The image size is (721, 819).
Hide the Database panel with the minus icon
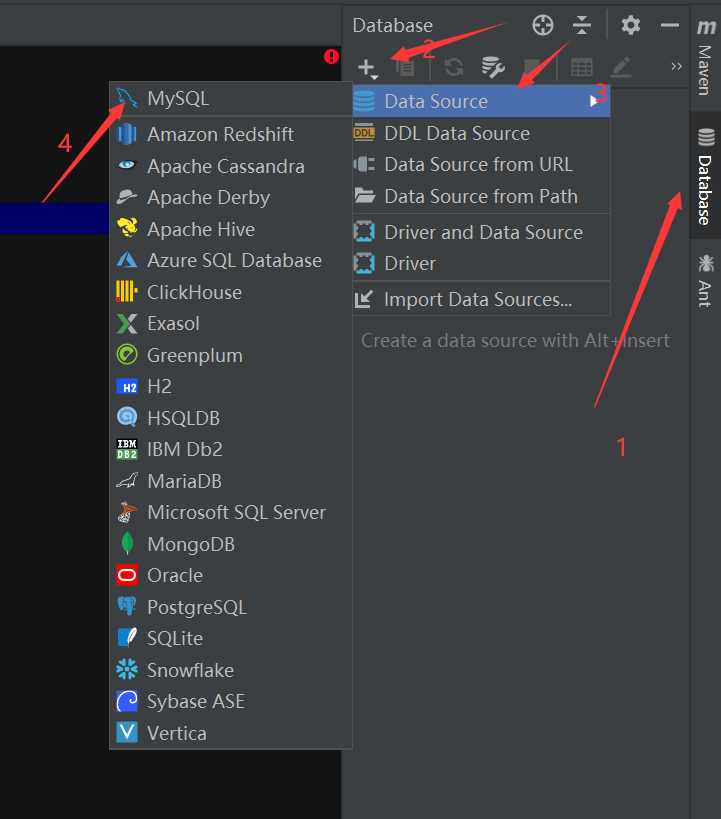click(x=669, y=25)
